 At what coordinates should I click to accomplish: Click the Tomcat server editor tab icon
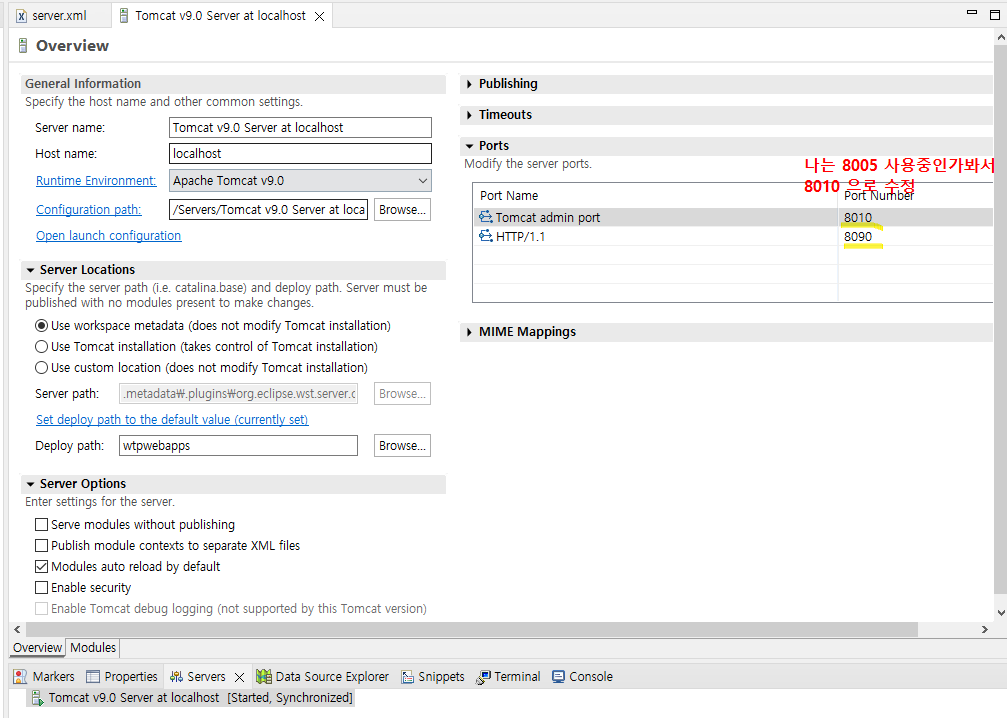click(x=124, y=16)
